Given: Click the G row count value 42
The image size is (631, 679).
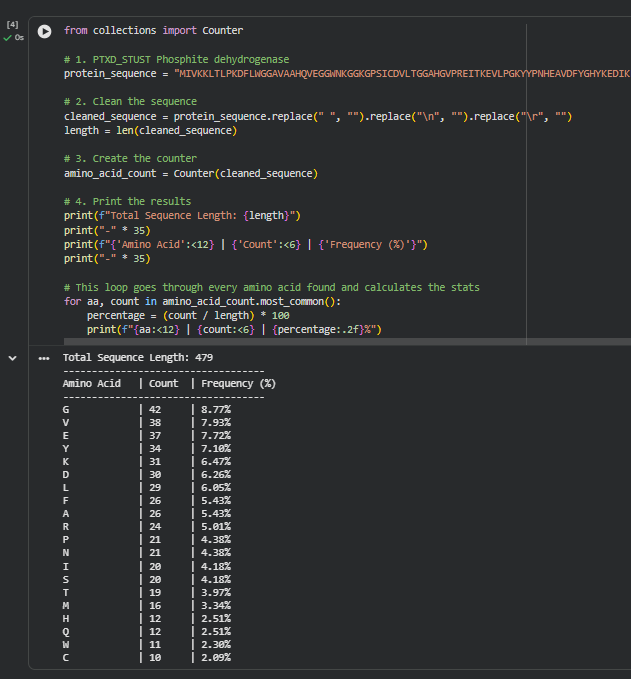Looking at the screenshot, I should click(155, 410).
